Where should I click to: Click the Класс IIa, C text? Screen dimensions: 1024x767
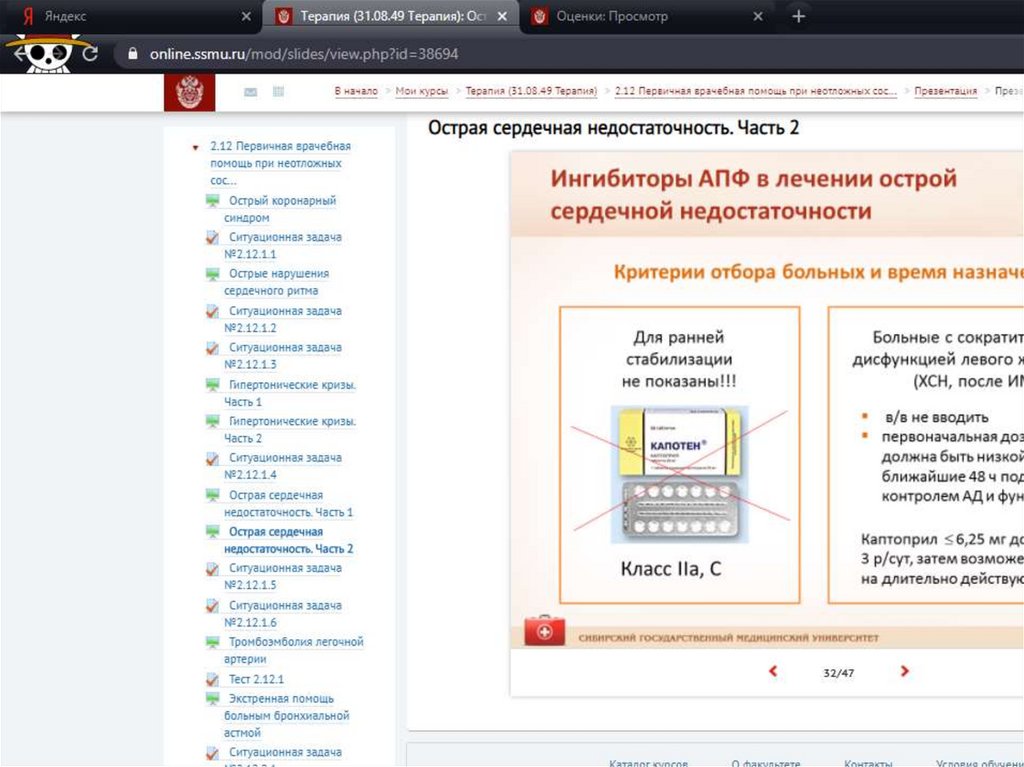click(x=671, y=569)
